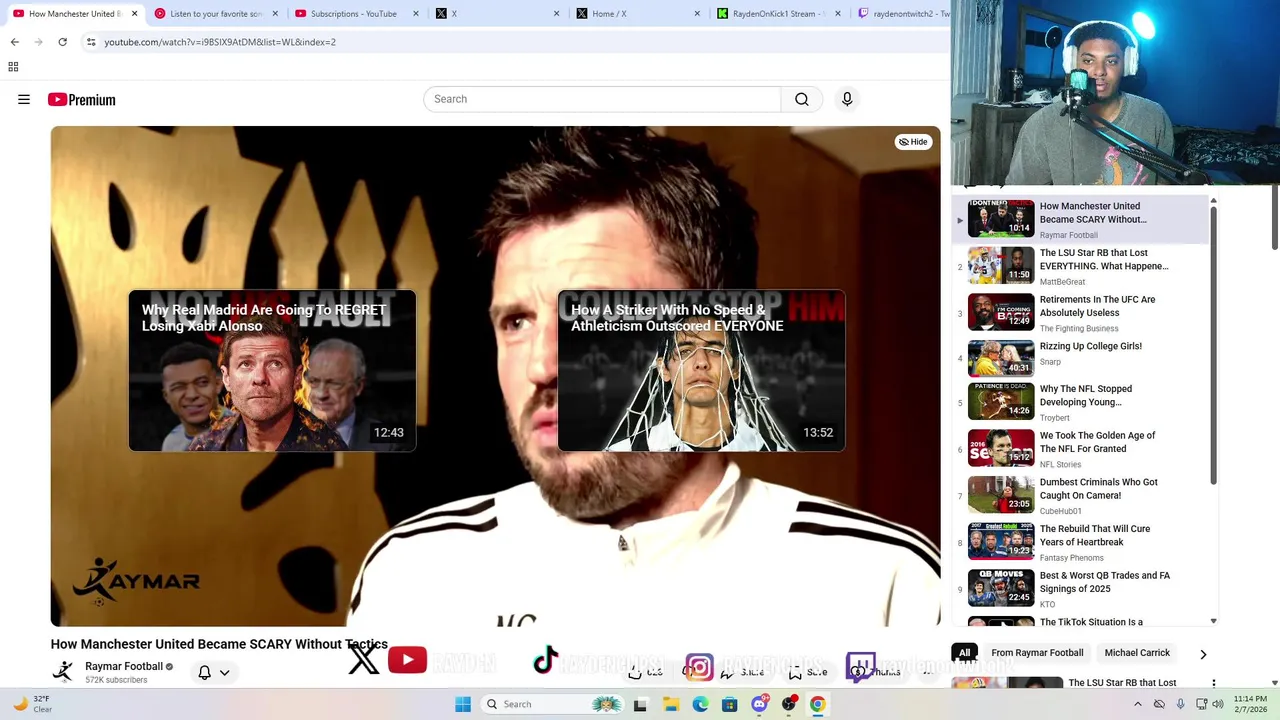Click the playlist scrollbar down arrow
1280x720 pixels.
[x=1214, y=621]
